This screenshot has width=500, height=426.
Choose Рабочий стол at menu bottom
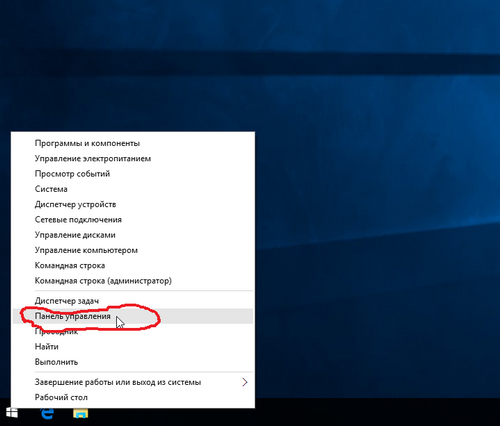pyautogui.click(x=133, y=397)
